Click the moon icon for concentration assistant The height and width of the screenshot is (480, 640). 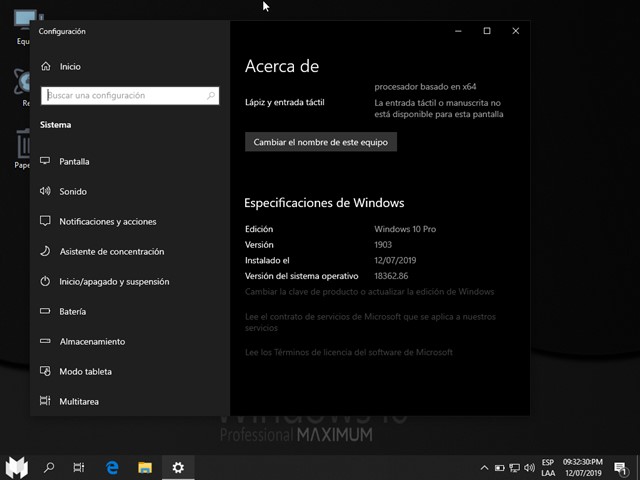[45, 251]
